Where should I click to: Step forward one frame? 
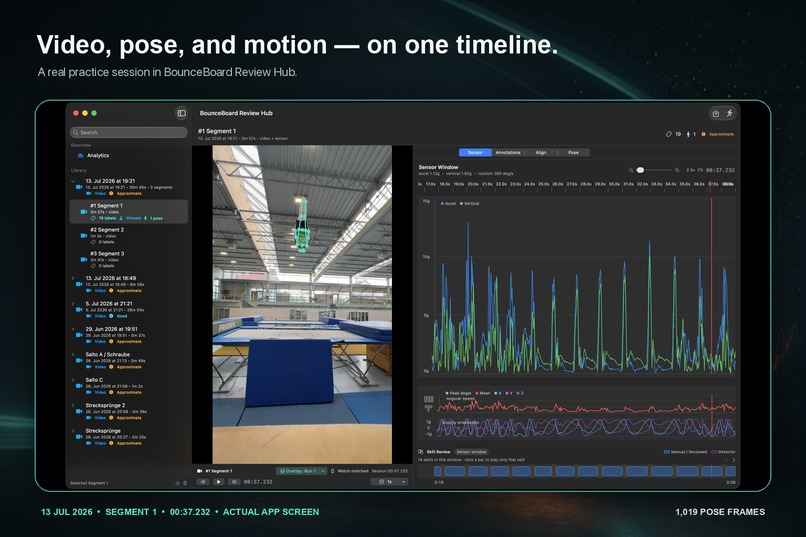point(234,482)
